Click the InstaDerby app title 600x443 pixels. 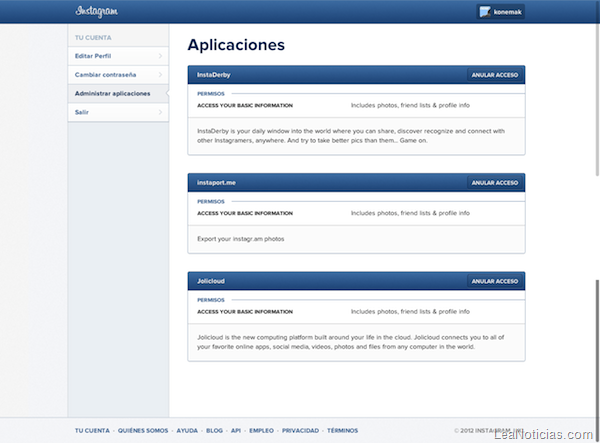point(214,75)
